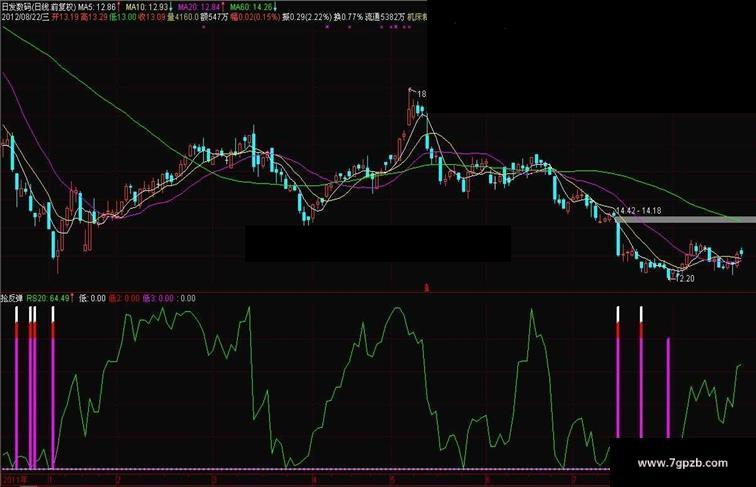Click the 日发数码 stock title label

[38, 7]
